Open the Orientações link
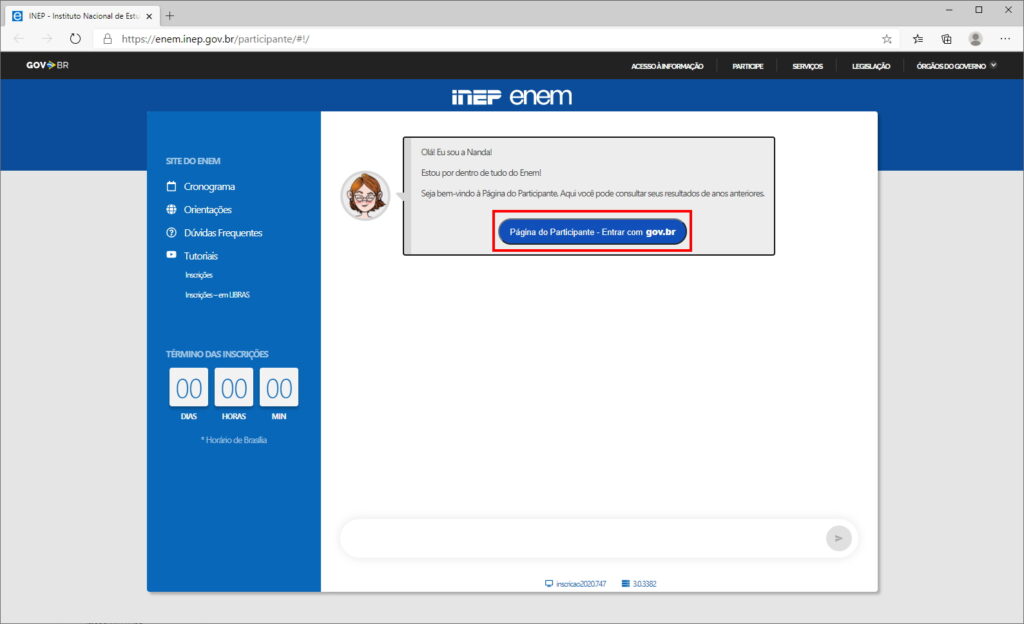 208,210
